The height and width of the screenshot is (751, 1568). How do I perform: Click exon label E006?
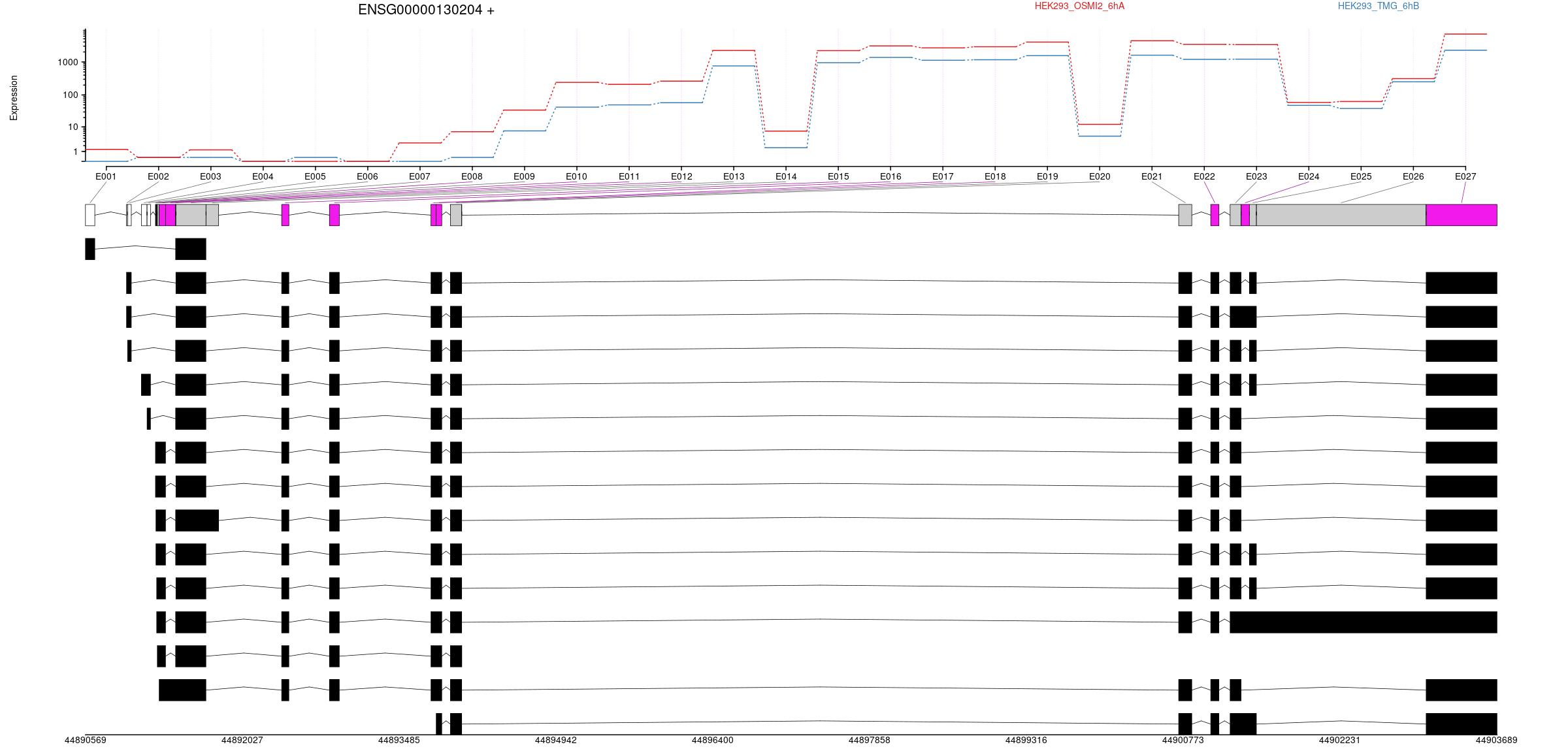pyautogui.click(x=367, y=176)
